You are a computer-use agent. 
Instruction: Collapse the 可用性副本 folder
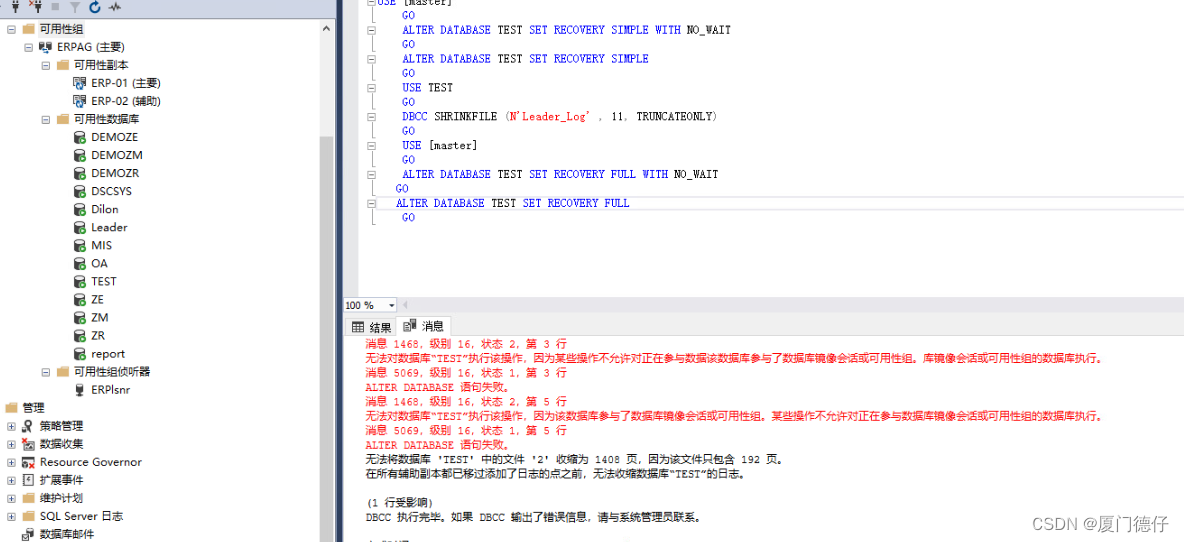tap(46, 65)
